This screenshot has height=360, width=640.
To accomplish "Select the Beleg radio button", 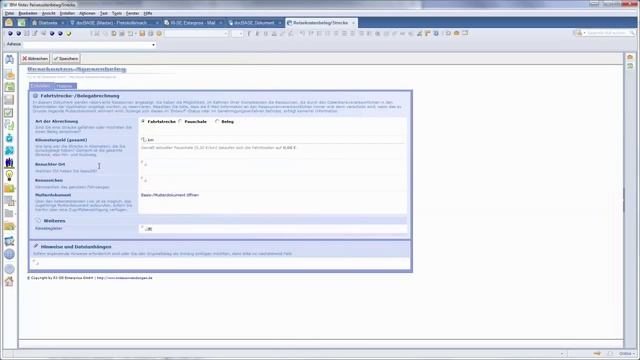I will pyautogui.click(x=217, y=122).
